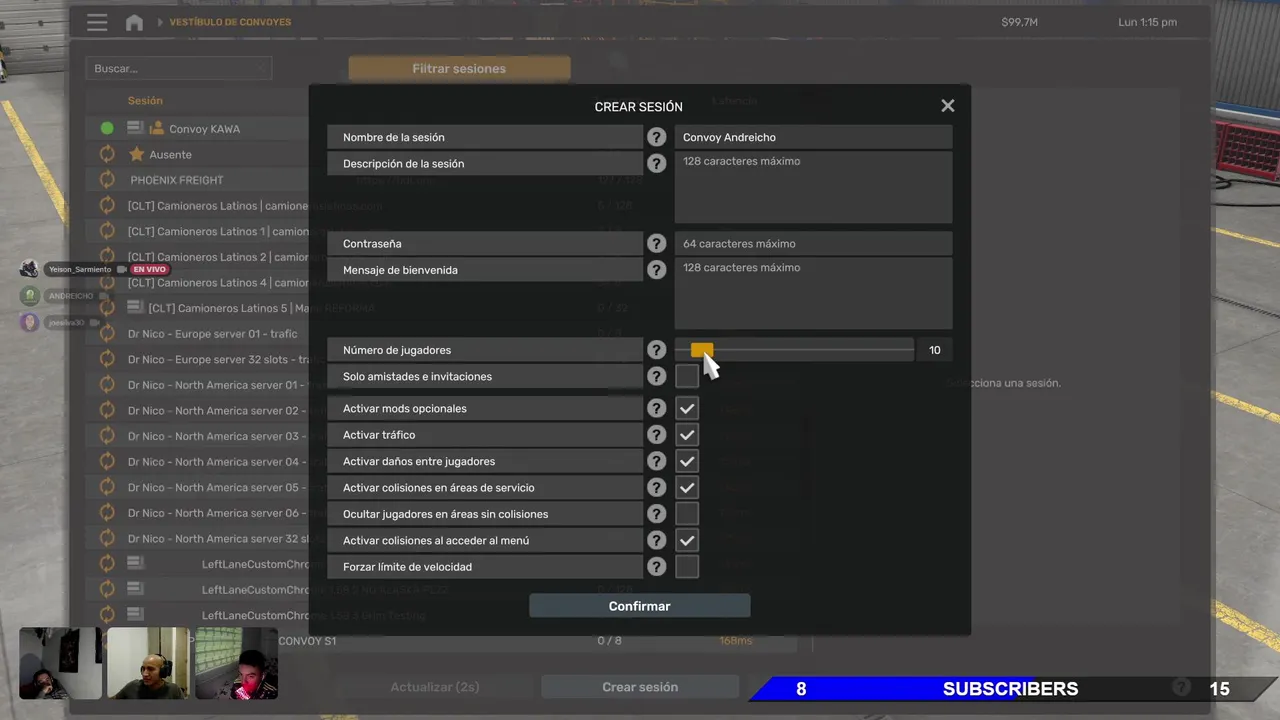The image size is (1280, 720).
Task: Open help for Activar tráfico
Action: click(656, 435)
